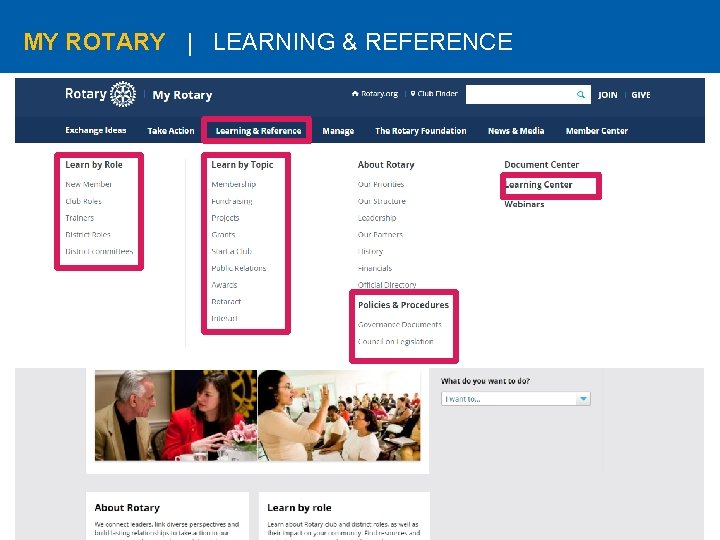Click the Rotary wheel logo

(x=123, y=94)
